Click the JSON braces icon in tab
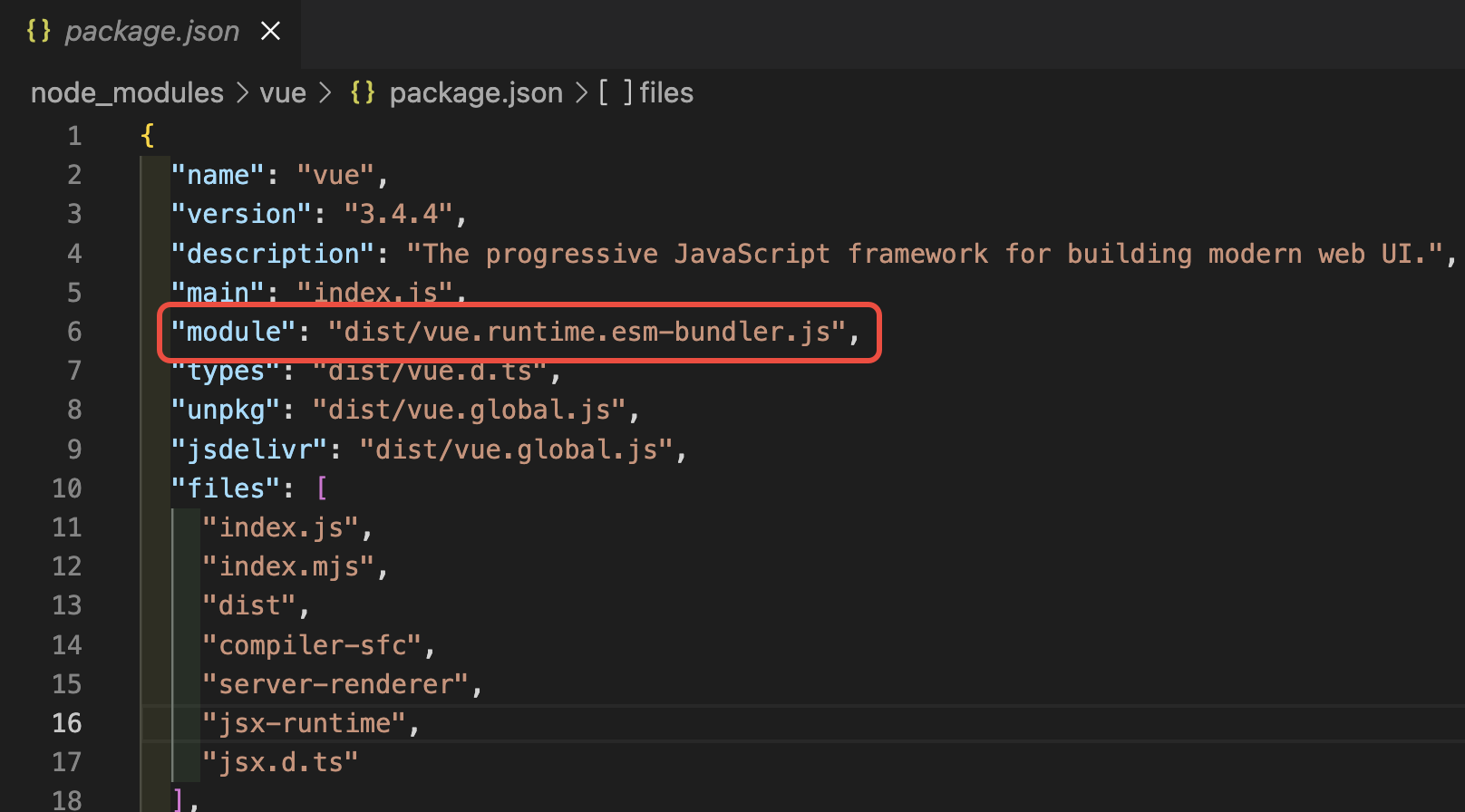1465x812 pixels. tap(39, 31)
